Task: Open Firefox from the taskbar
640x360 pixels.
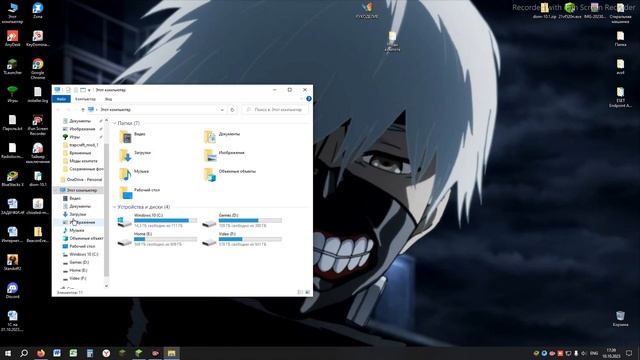Action: click(40, 353)
